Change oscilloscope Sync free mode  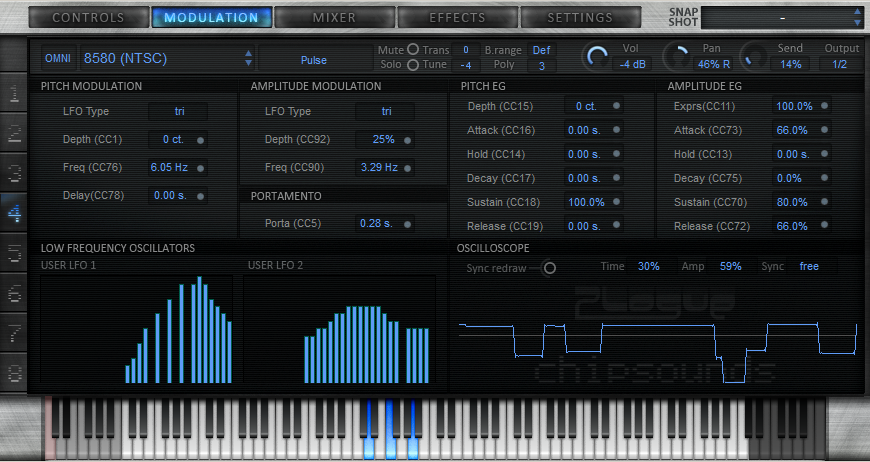click(x=809, y=266)
